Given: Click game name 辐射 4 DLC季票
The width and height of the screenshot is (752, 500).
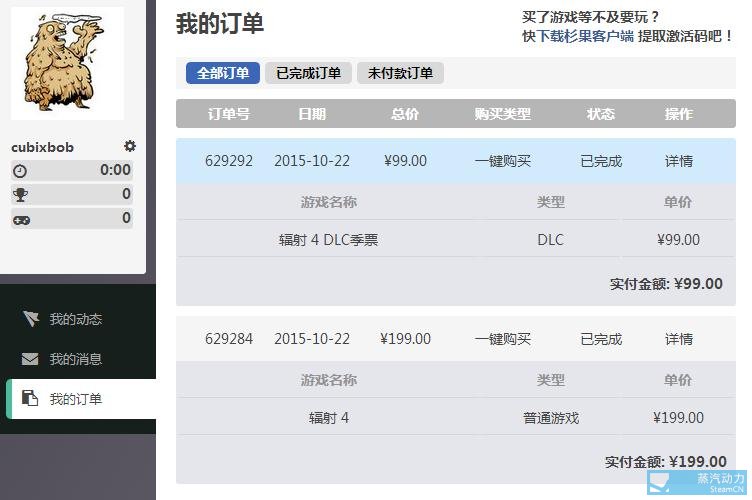Looking at the screenshot, I should coord(329,240).
